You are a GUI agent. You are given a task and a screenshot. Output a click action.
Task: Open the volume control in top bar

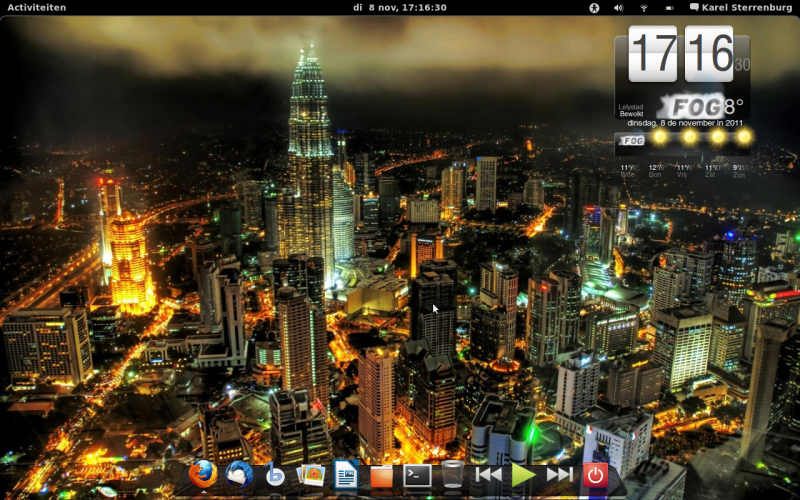[618, 7]
